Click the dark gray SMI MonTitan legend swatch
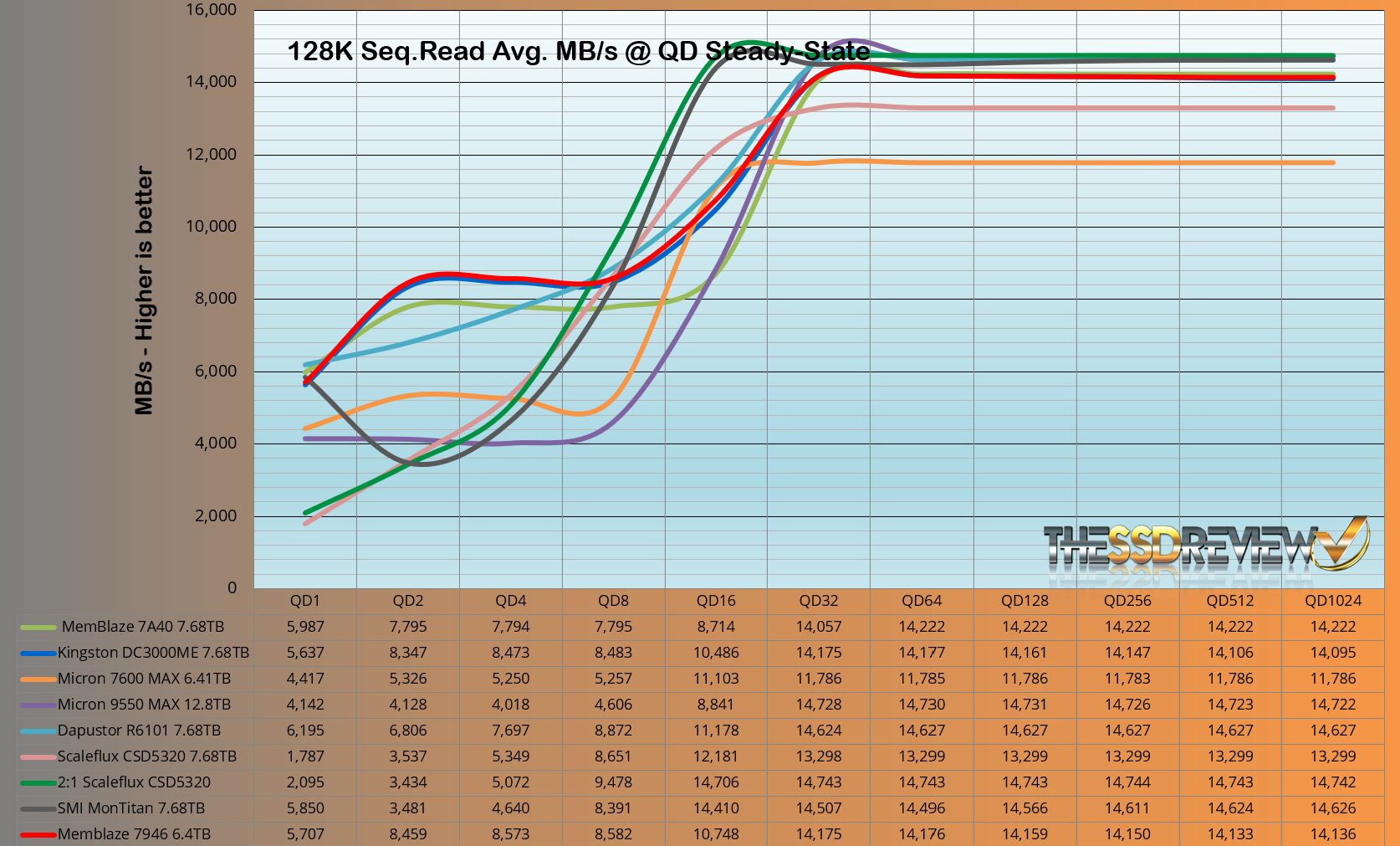The width and height of the screenshot is (1400, 846). (38, 808)
